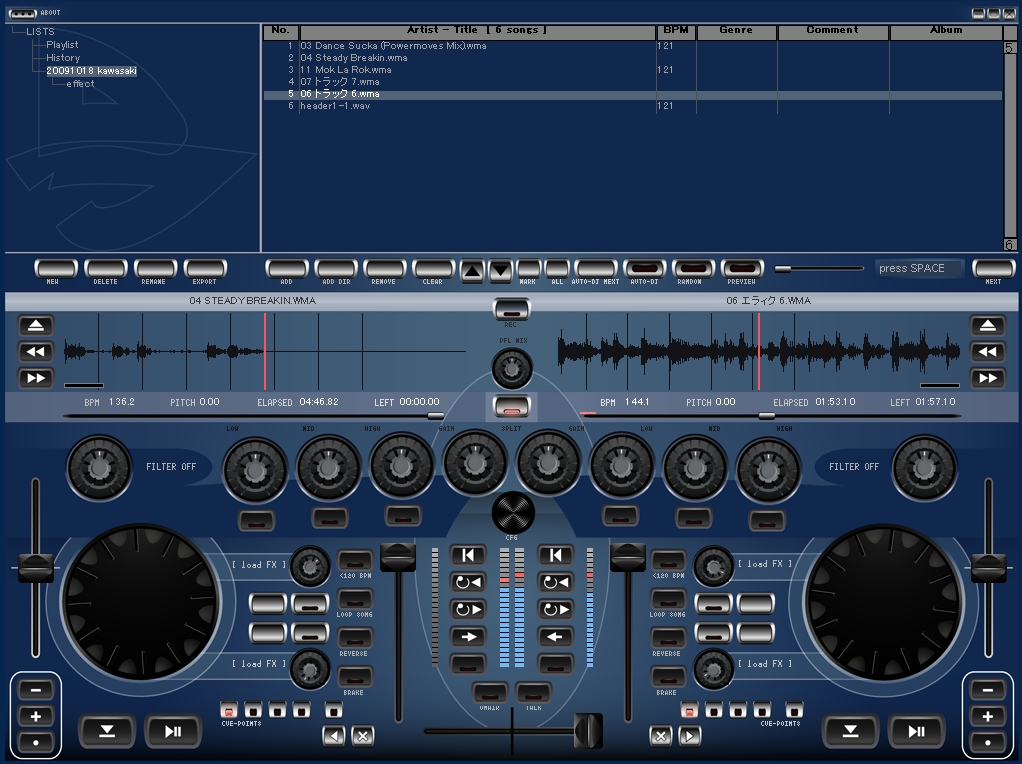Open upper load FX selector on left deck
Image resolution: width=1022 pixels, height=764 pixels.
tap(259, 565)
